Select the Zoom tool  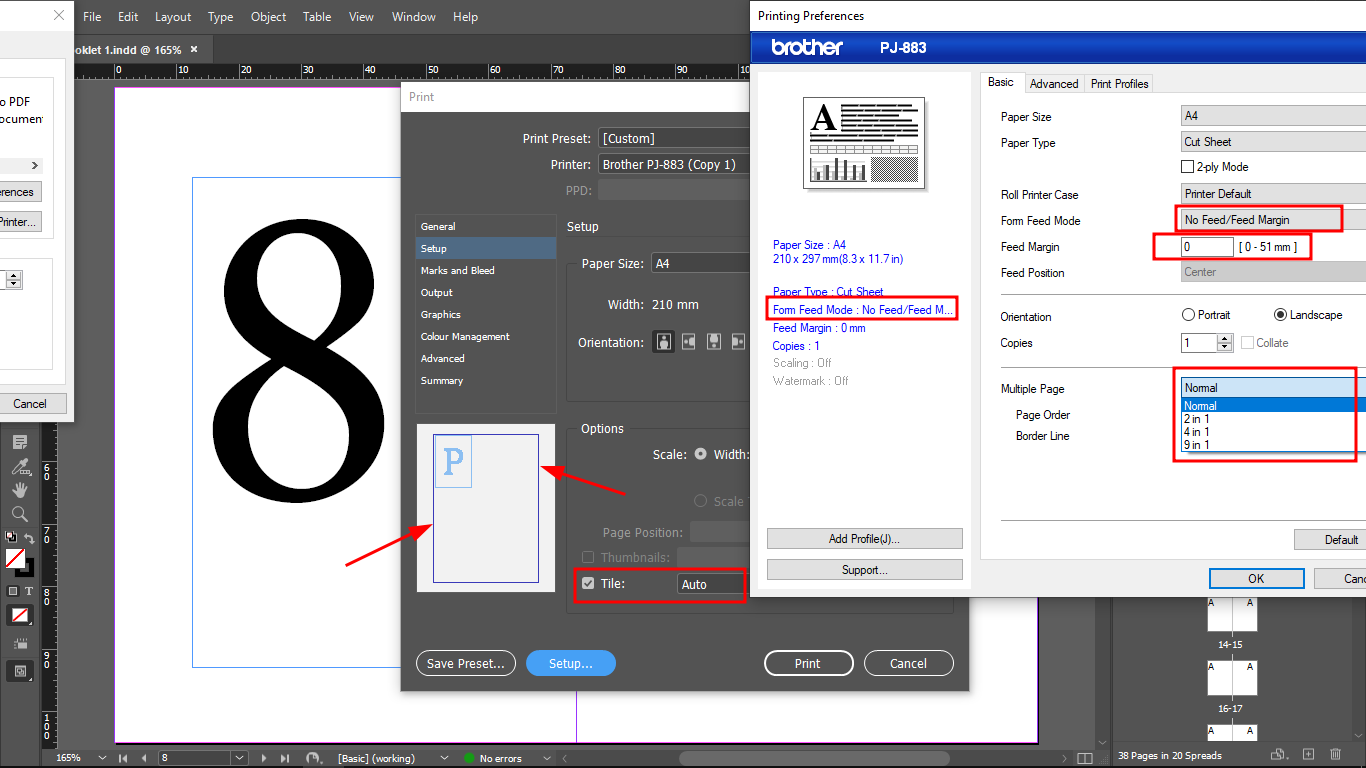20,513
